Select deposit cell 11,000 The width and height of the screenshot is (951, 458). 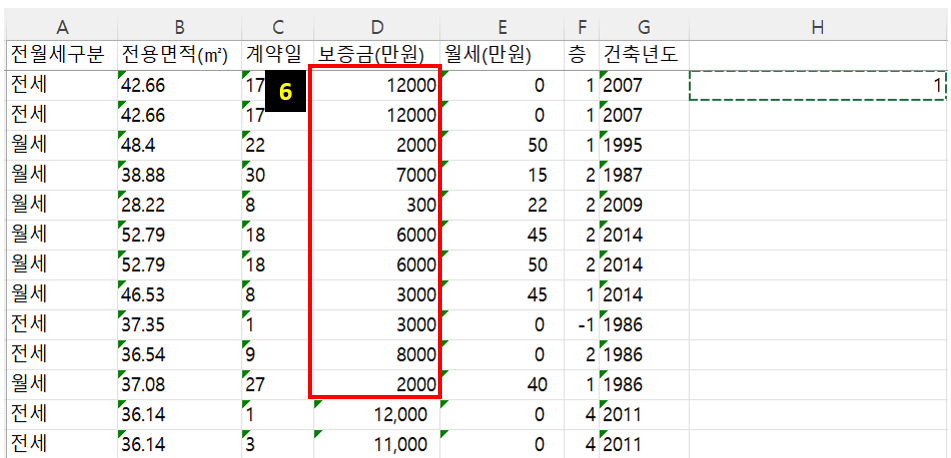pyautogui.click(x=377, y=445)
